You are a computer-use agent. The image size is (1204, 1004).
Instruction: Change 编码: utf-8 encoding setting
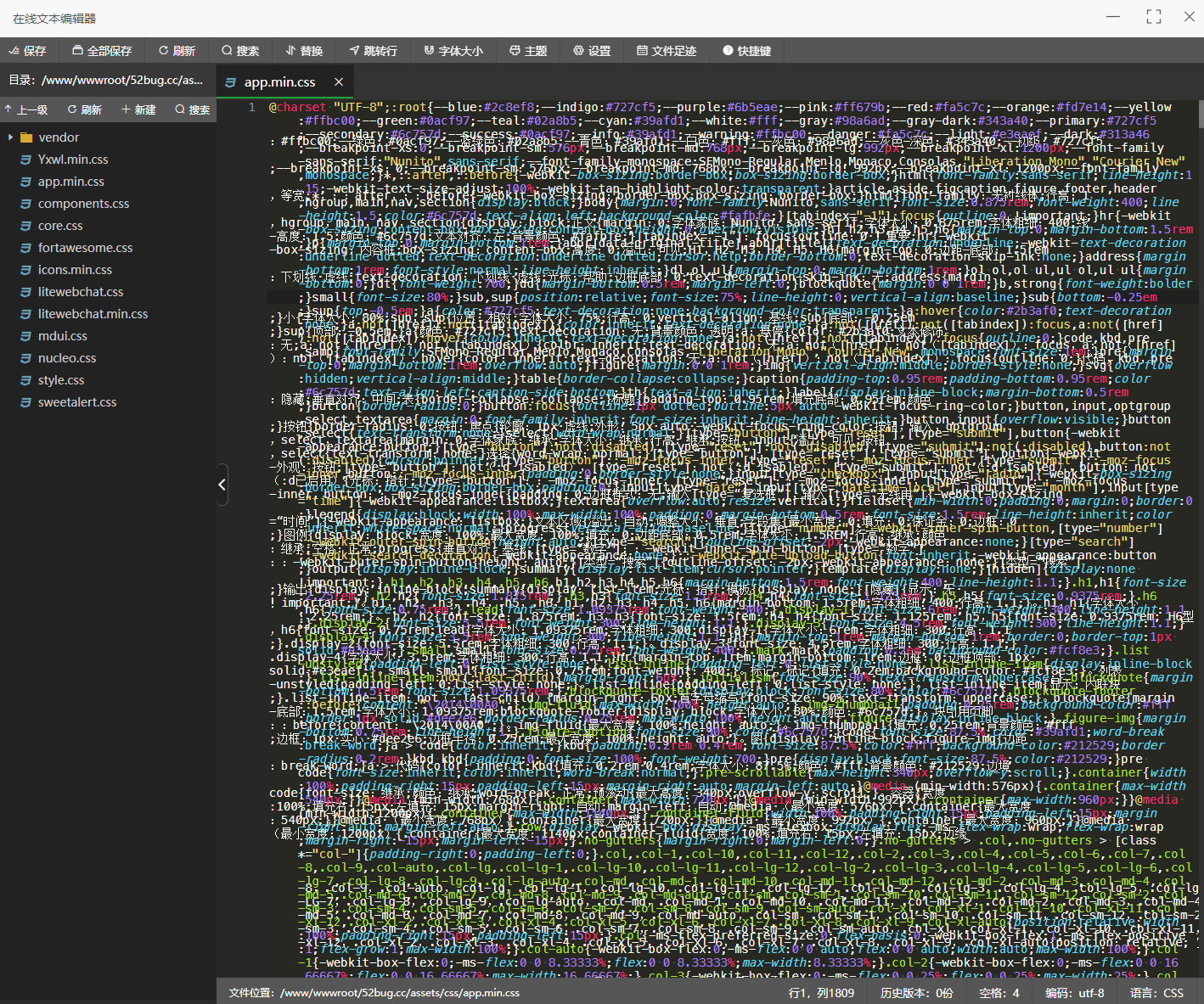coord(1074,993)
